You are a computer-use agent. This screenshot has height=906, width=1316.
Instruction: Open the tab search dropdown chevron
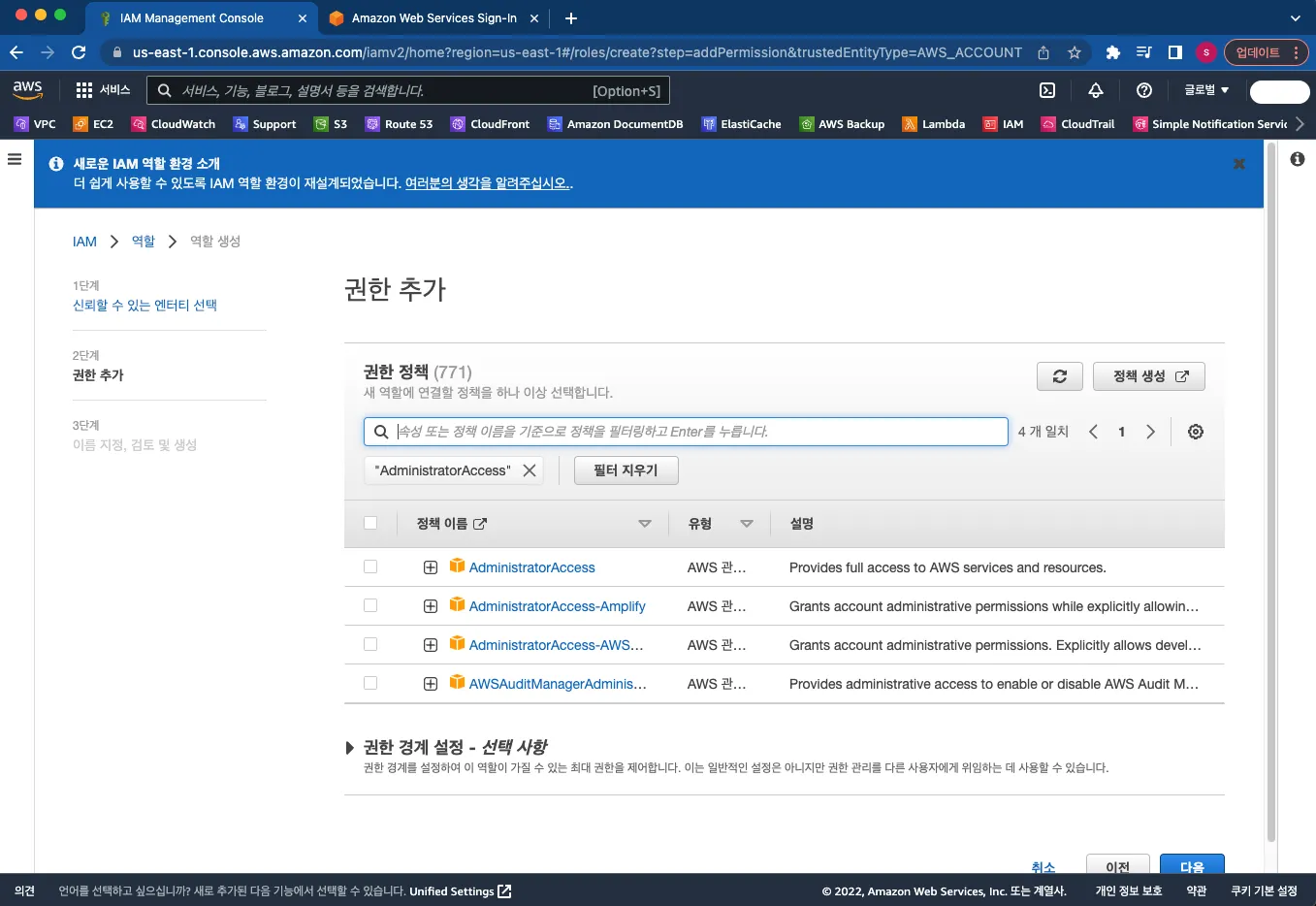pyautogui.click(x=1296, y=17)
